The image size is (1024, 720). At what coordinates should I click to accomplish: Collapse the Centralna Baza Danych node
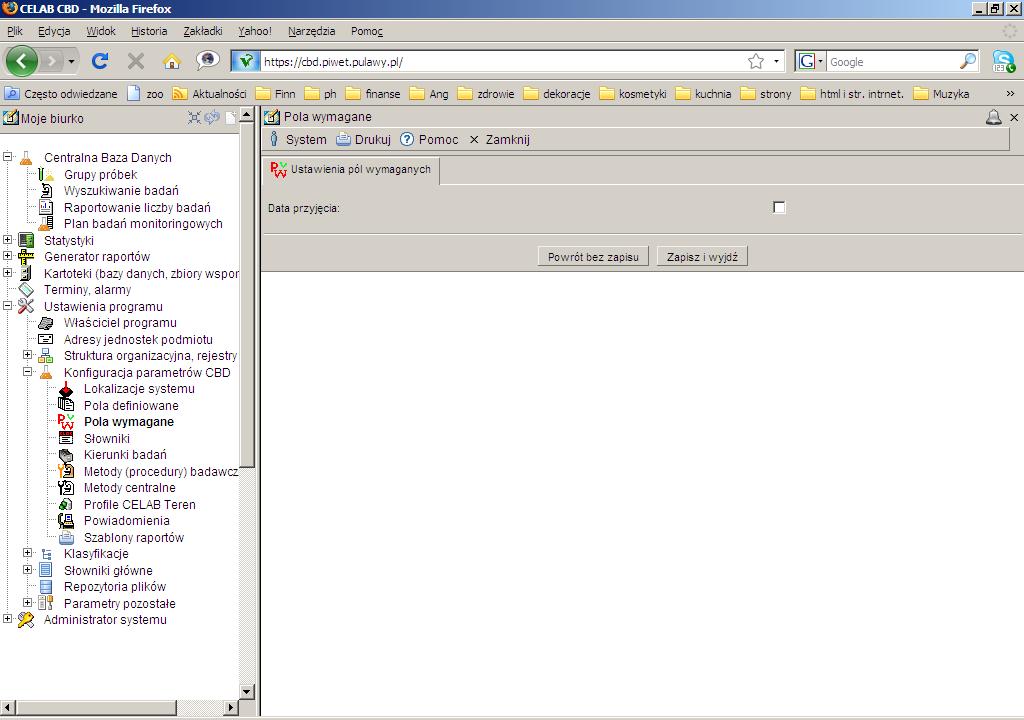(7, 157)
